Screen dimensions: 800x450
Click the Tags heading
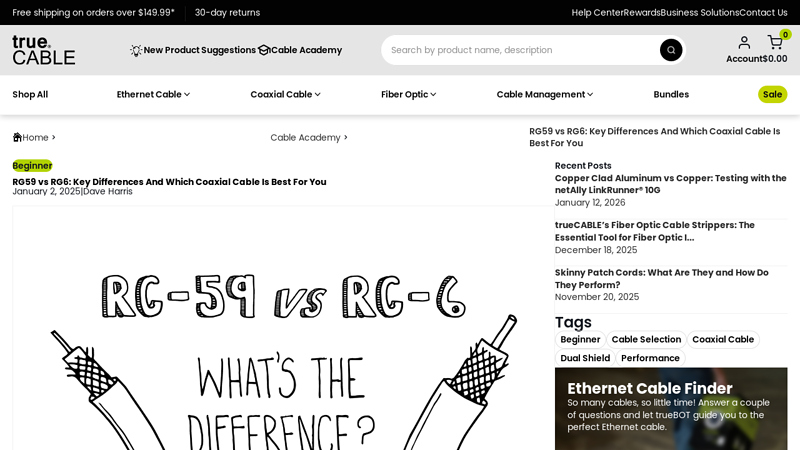coord(573,322)
